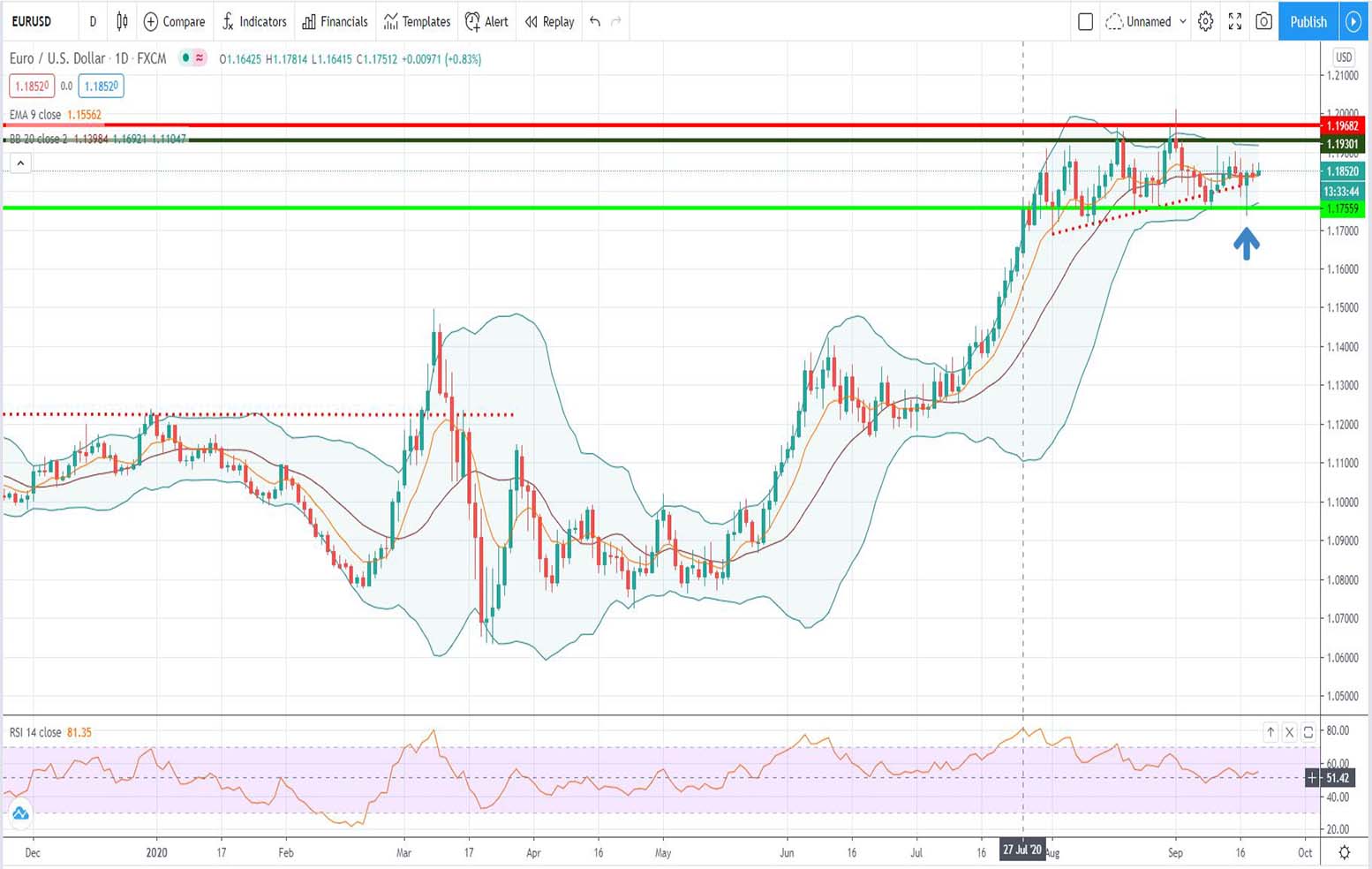Open the Financials menu

[335, 21]
